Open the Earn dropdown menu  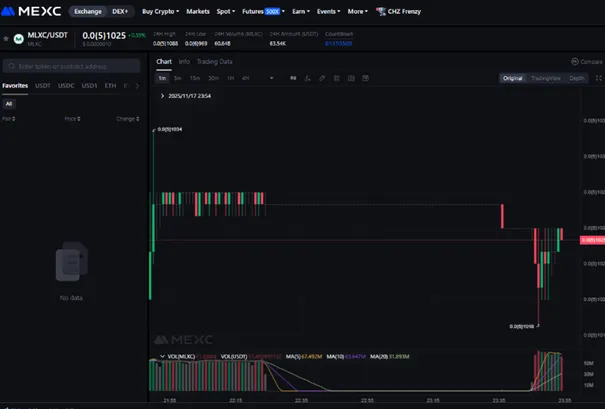pyautogui.click(x=301, y=12)
